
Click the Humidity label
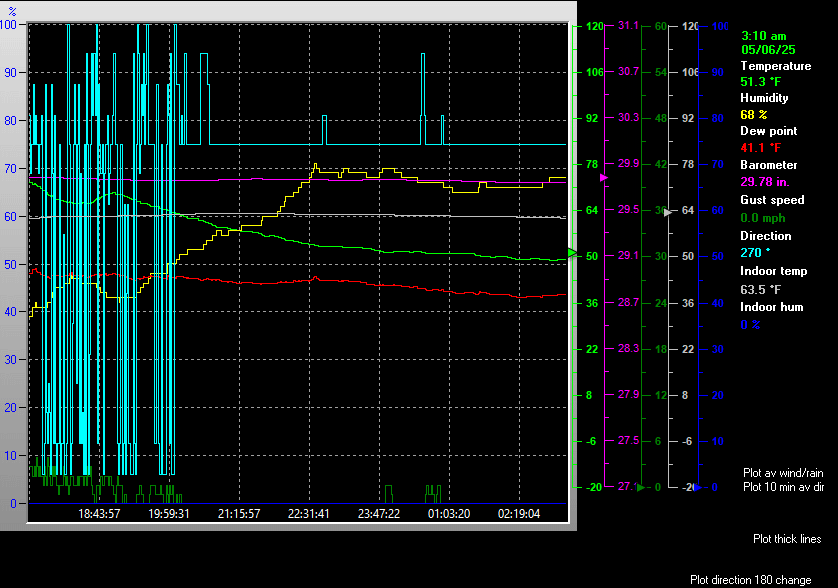(x=764, y=98)
